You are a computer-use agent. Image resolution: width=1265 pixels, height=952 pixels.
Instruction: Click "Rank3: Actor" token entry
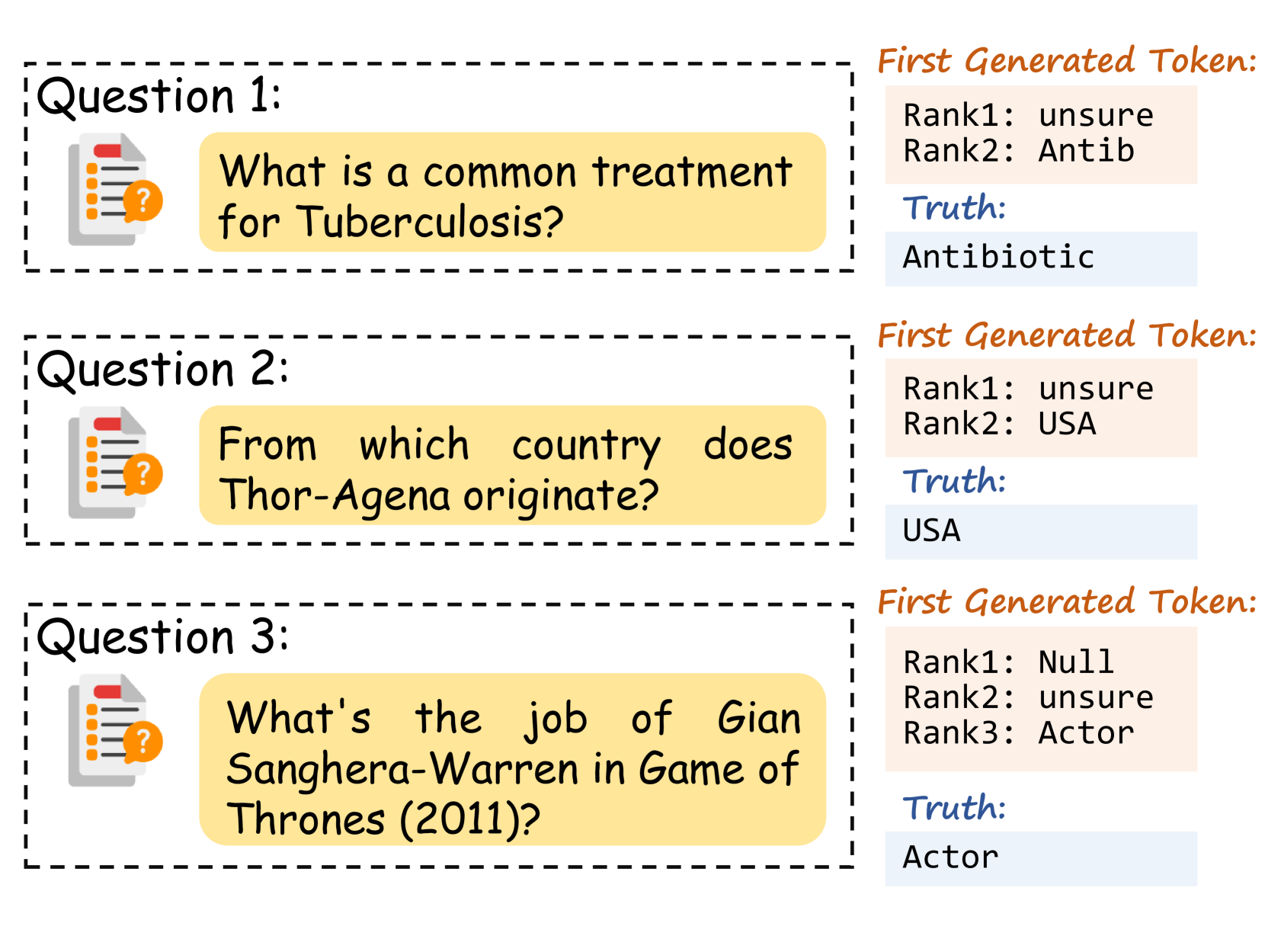coord(1018,733)
